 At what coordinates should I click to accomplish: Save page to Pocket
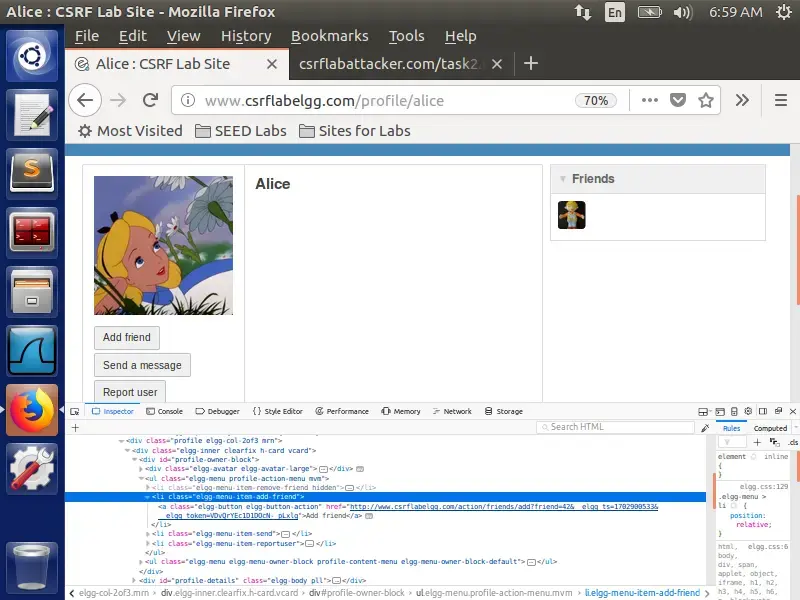[x=678, y=100]
